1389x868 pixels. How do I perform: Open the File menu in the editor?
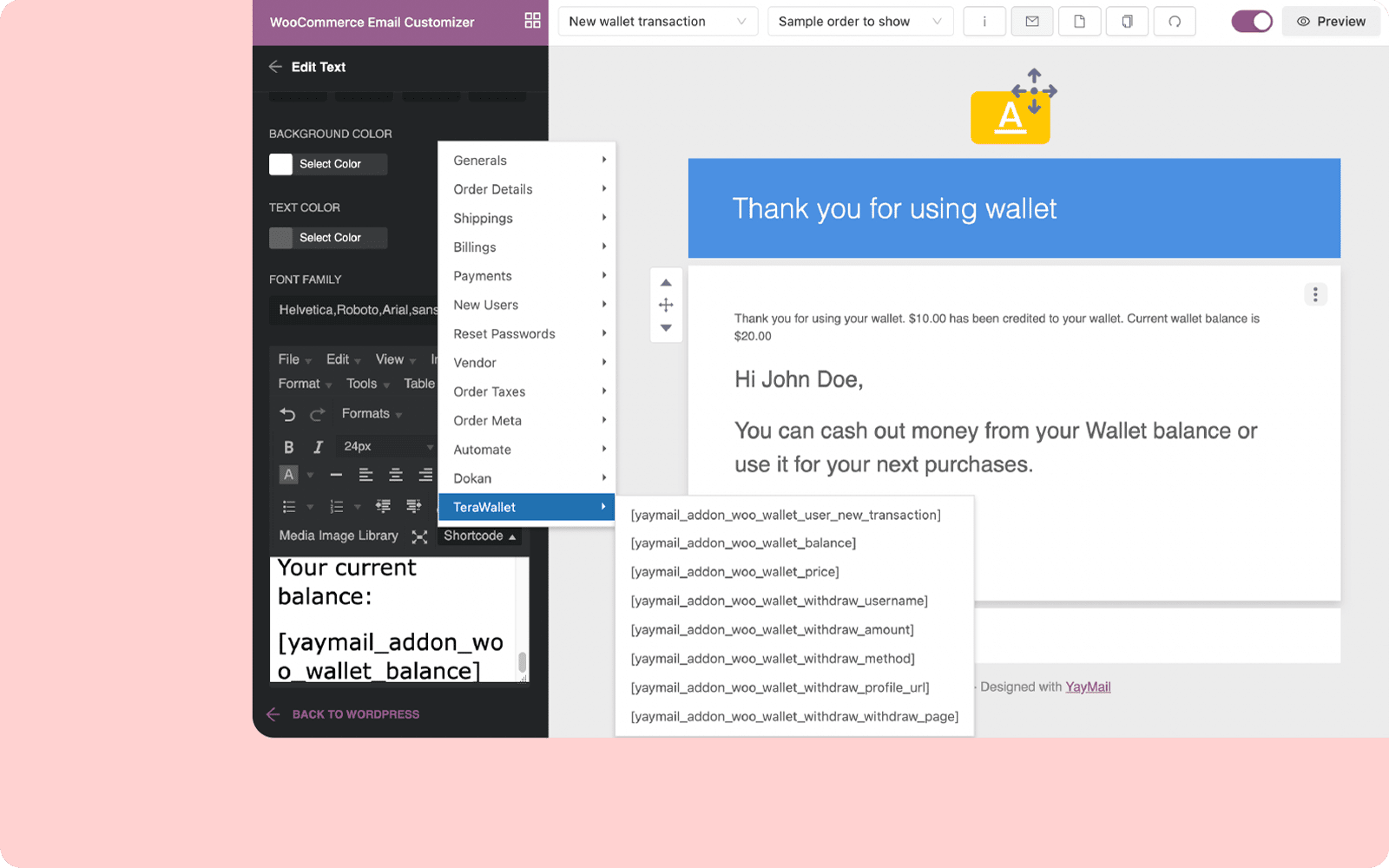(294, 359)
